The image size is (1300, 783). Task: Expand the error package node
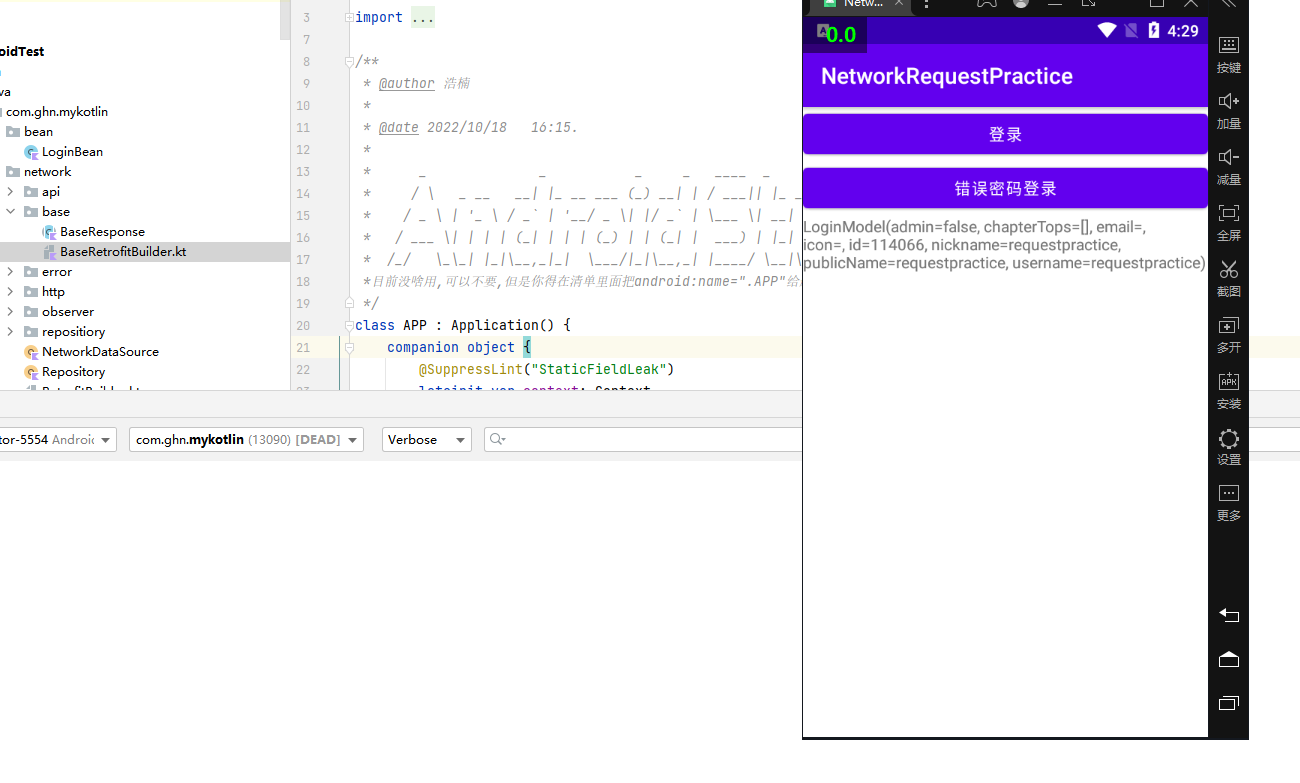coord(10,272)
